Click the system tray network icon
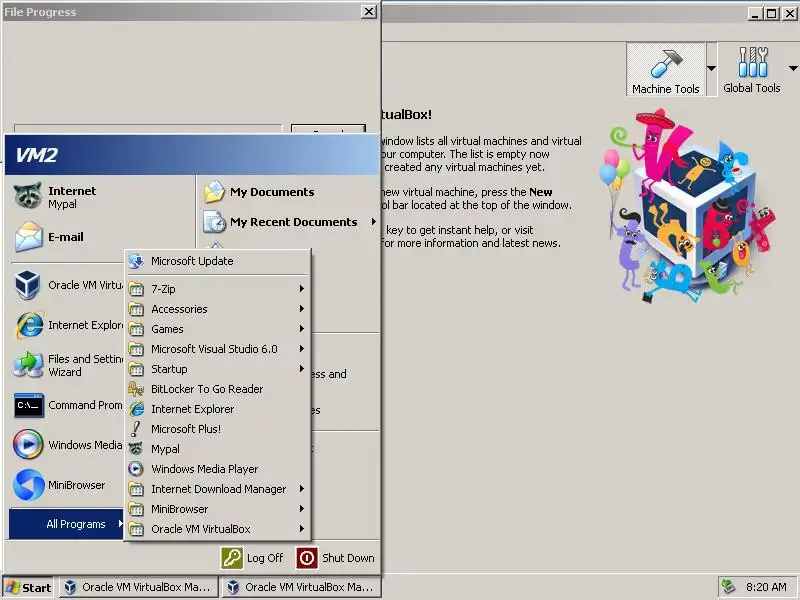The width and height of the screenshot is (800, 600). pyautogui.click(x=729, y=587)
